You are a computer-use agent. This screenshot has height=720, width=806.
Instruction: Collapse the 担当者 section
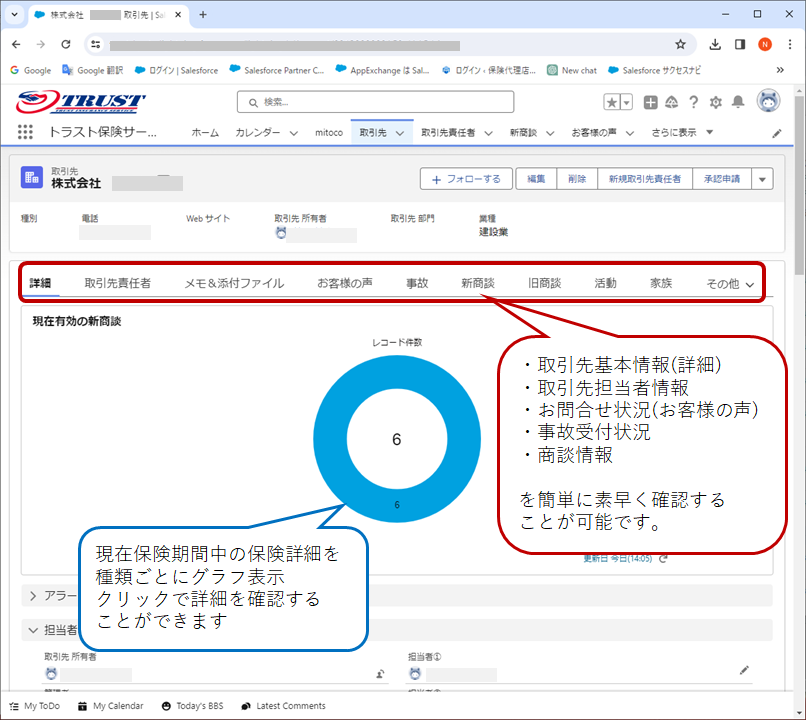click(x=33, y=630)
